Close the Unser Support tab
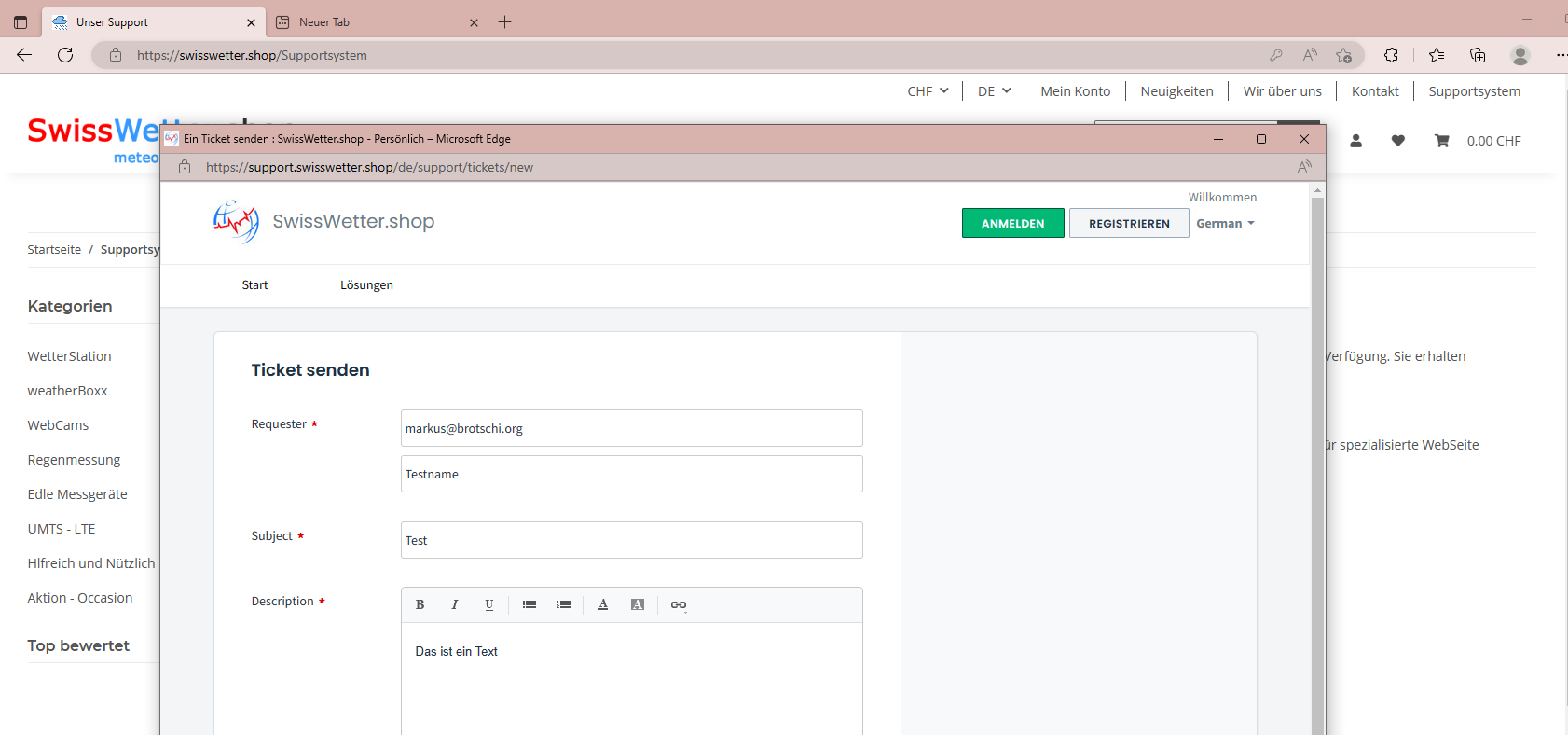 (x=251, y=22)
